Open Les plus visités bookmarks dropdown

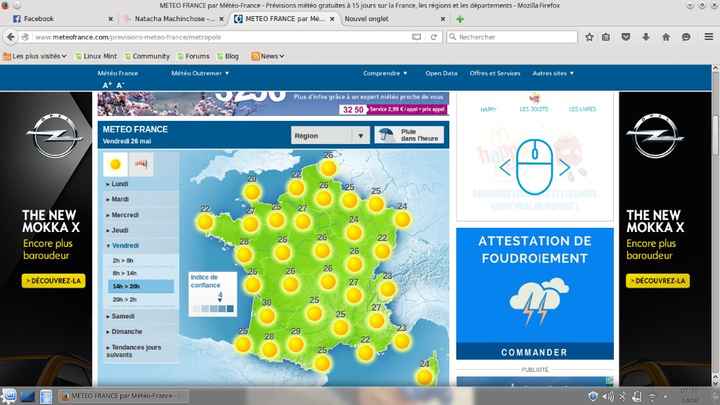pyautogui.click(x=35, y=56)
